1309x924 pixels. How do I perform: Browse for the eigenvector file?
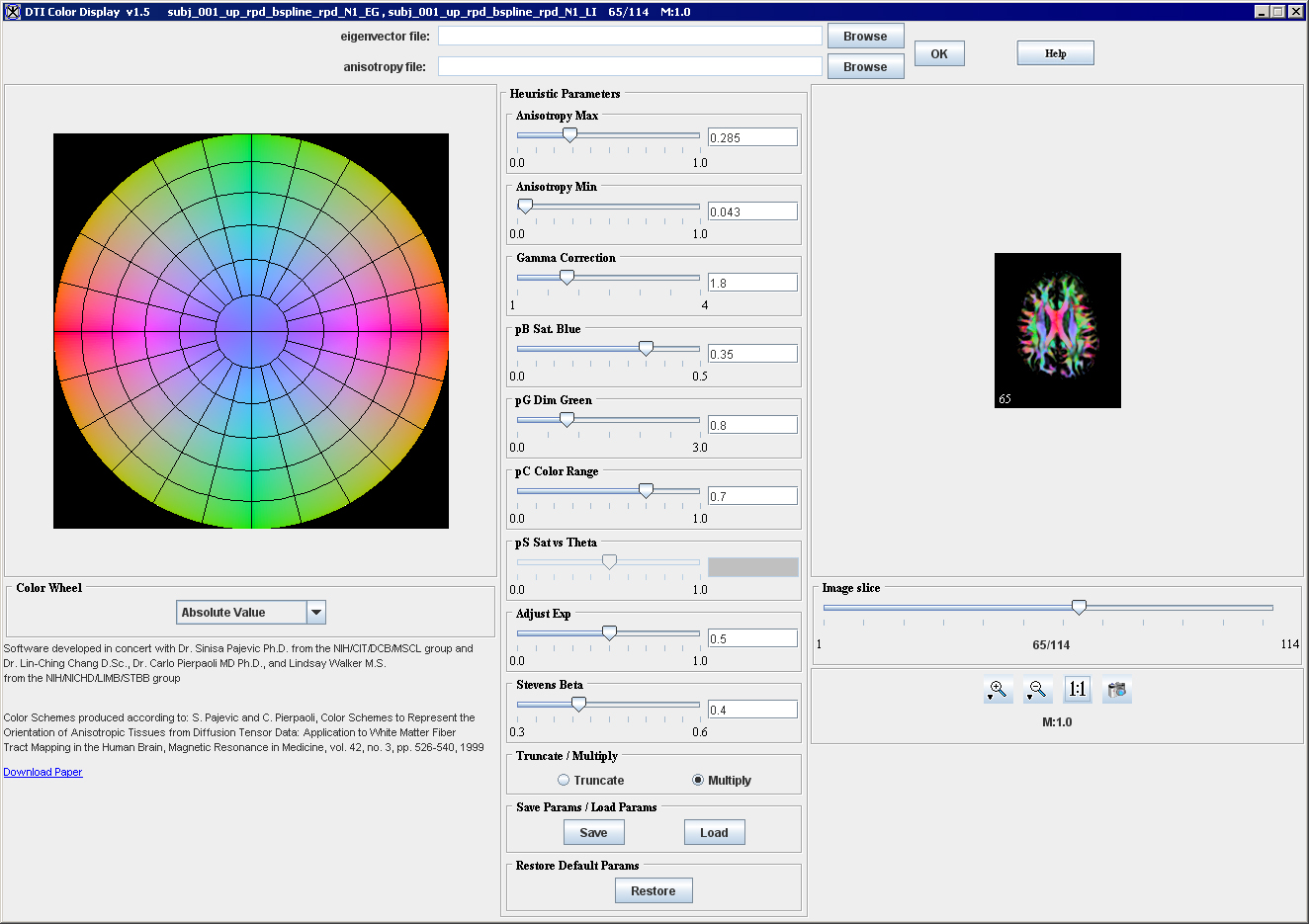pyautogui.click(x=865, y=37)
